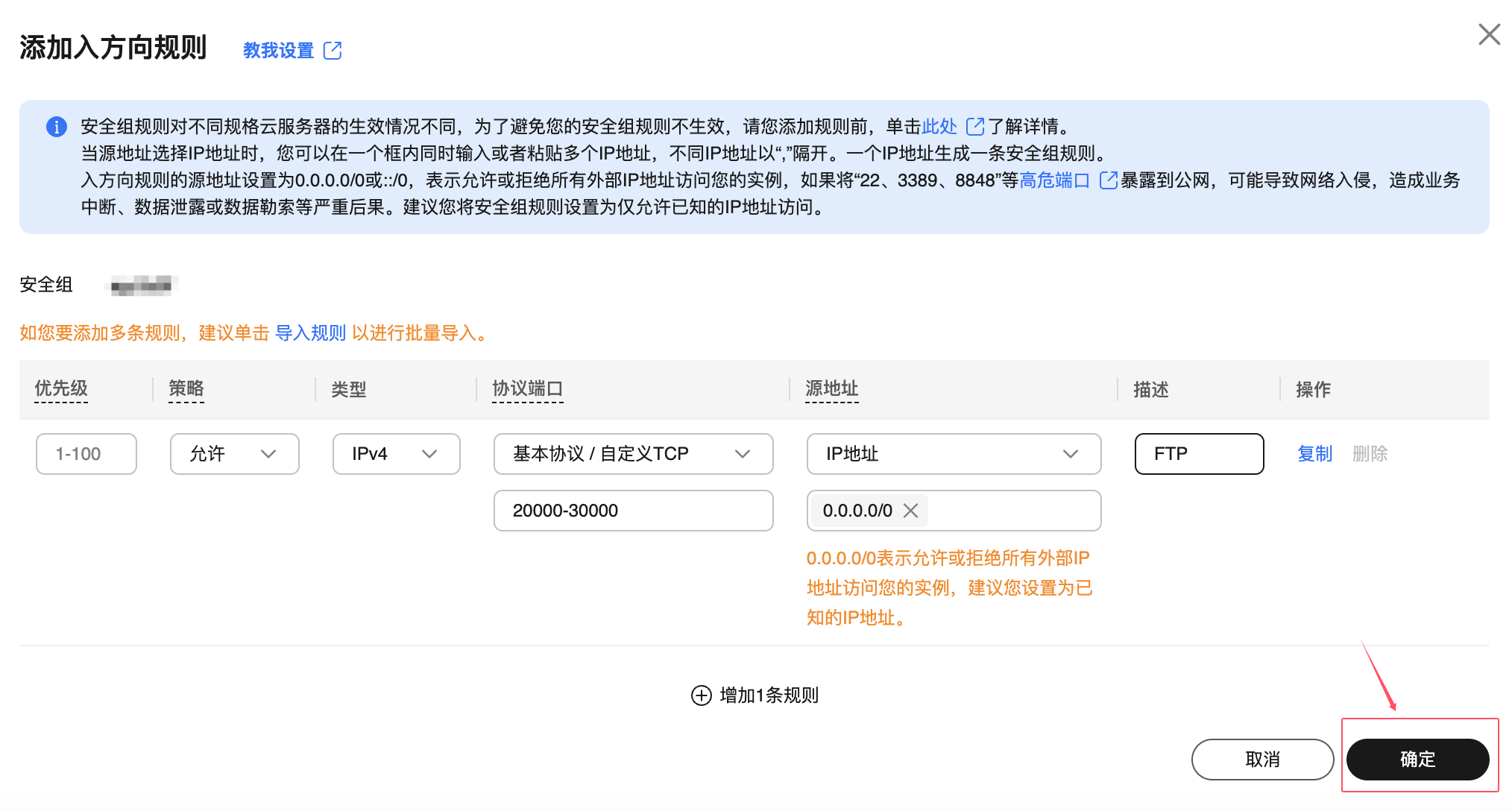Open the 允许 policy dropdown
Screen dimensions: 1512x811
235,454
